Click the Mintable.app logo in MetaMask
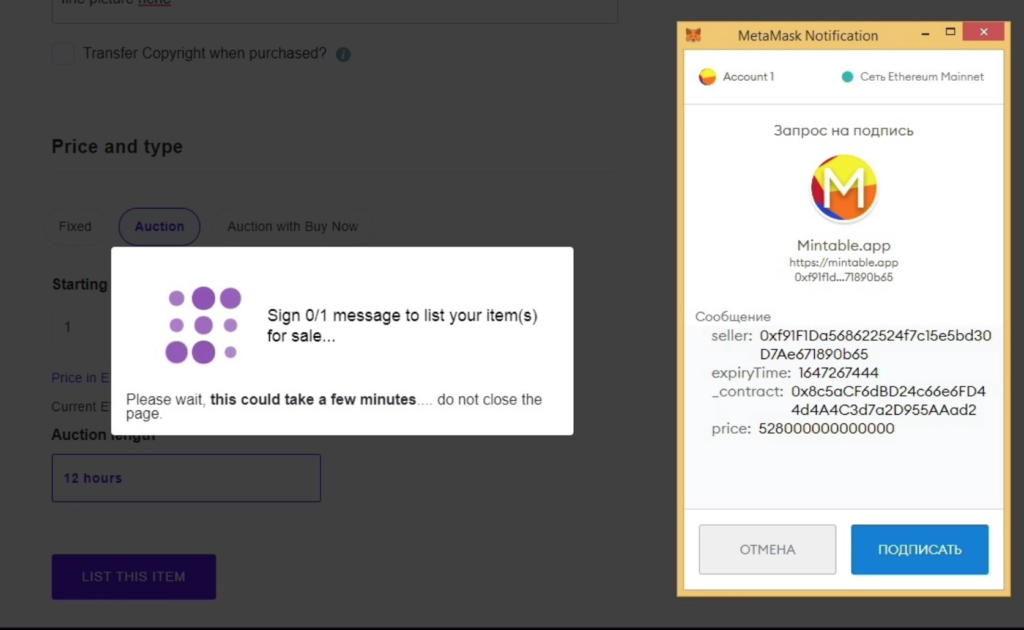Screen dimensions: 1024x630 (844, 188)
